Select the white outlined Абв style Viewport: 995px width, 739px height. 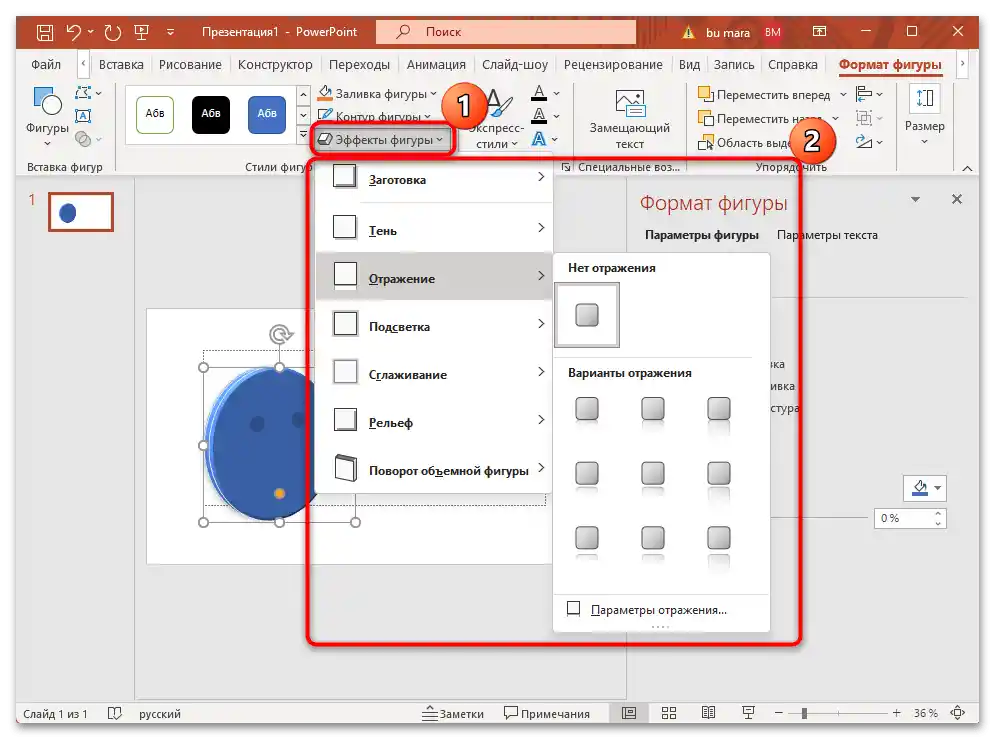tap(155, 115)
